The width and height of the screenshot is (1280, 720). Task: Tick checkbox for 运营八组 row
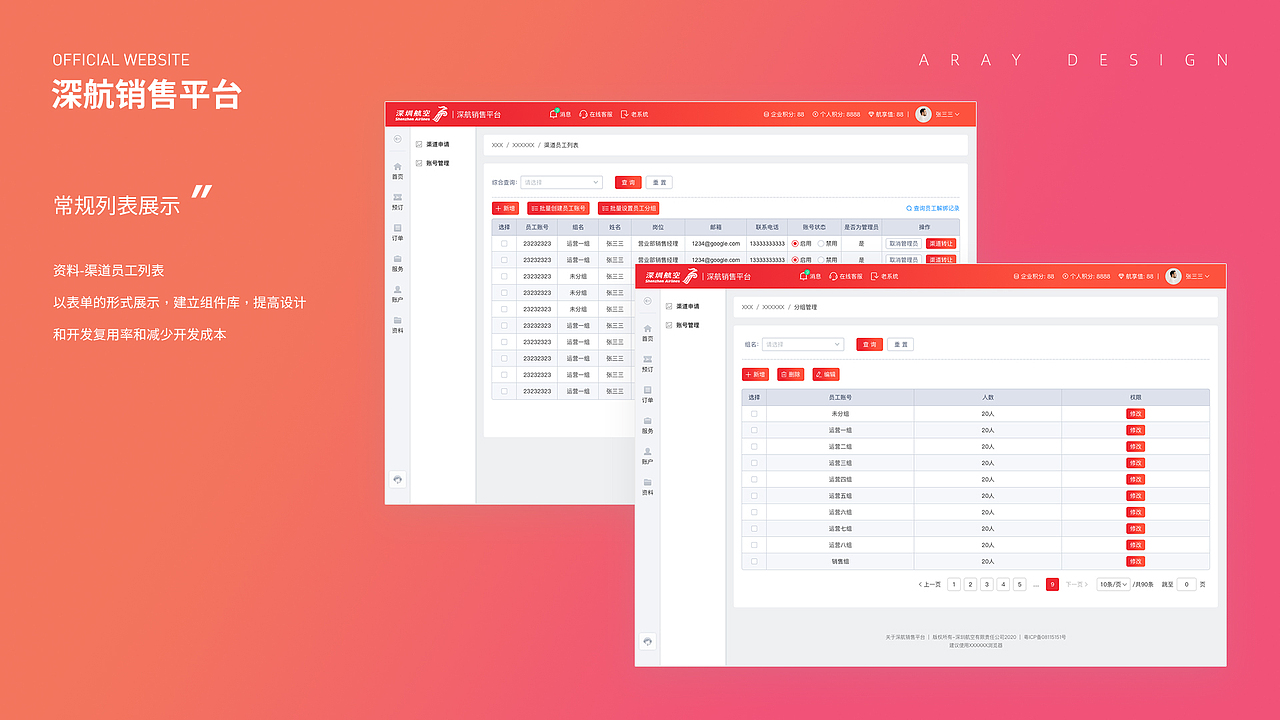point(754,545)
